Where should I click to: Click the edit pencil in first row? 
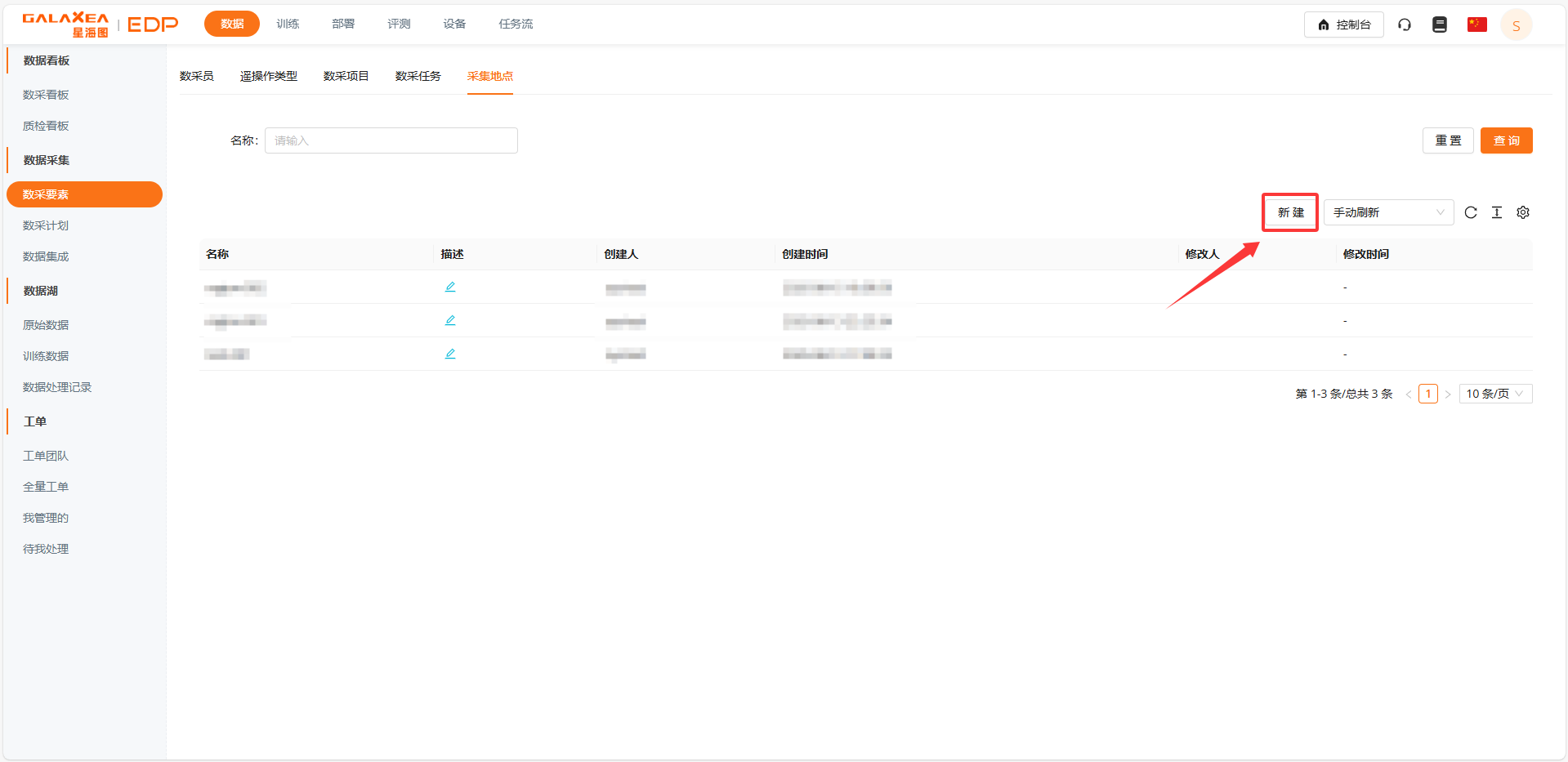pyautogui.click(x=449, y=287)
